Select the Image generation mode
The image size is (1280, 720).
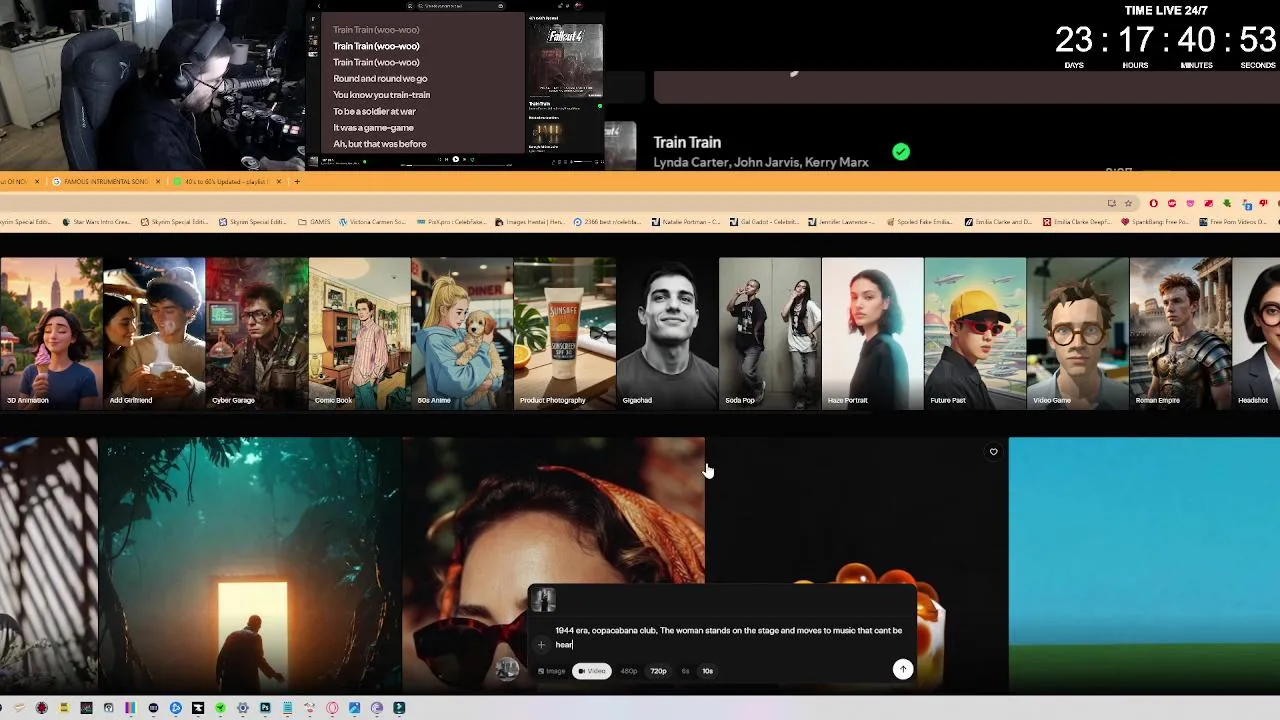pyautogui.click(x=551, y=671)
